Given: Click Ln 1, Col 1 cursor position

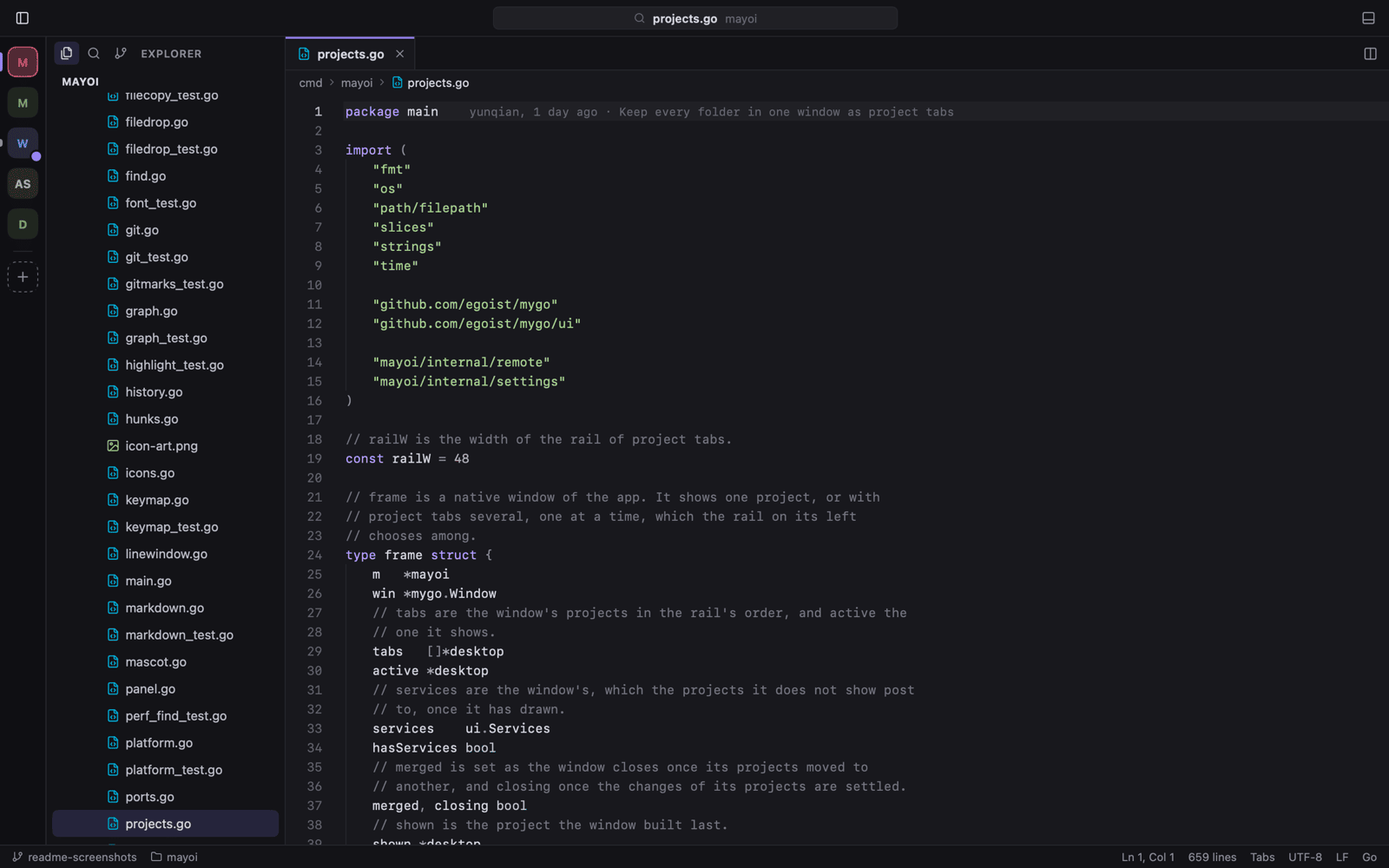Looking at the screenshot, I should point(1148,858).
